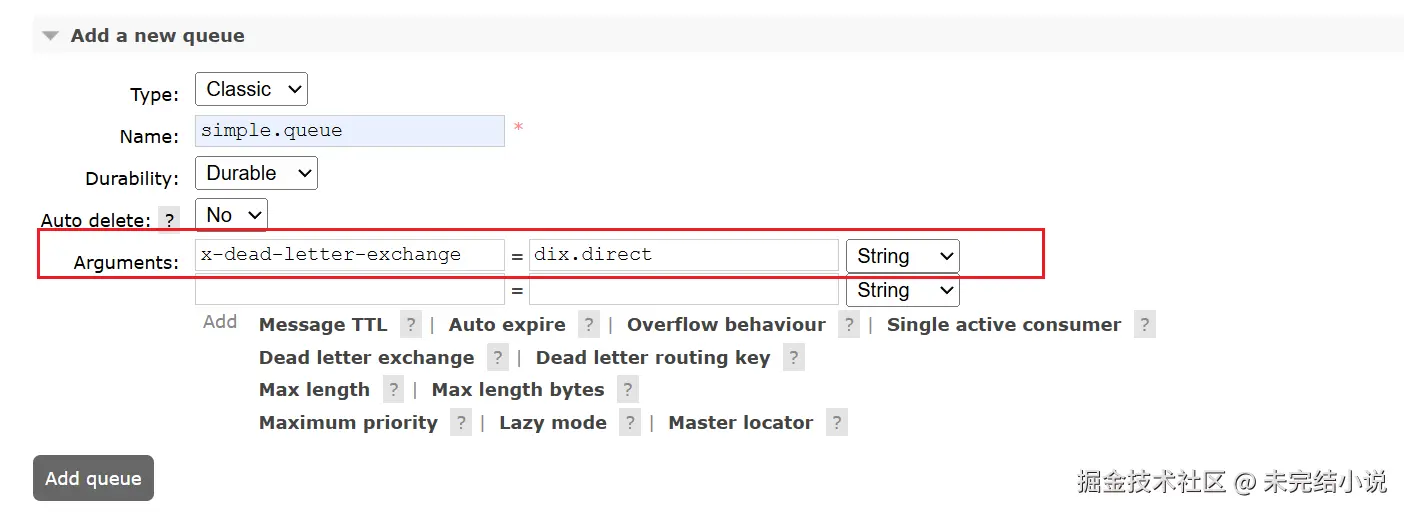This screenshot has width=1404, height=512.
Task: Open the Durability dropdown
Action: 256,173
